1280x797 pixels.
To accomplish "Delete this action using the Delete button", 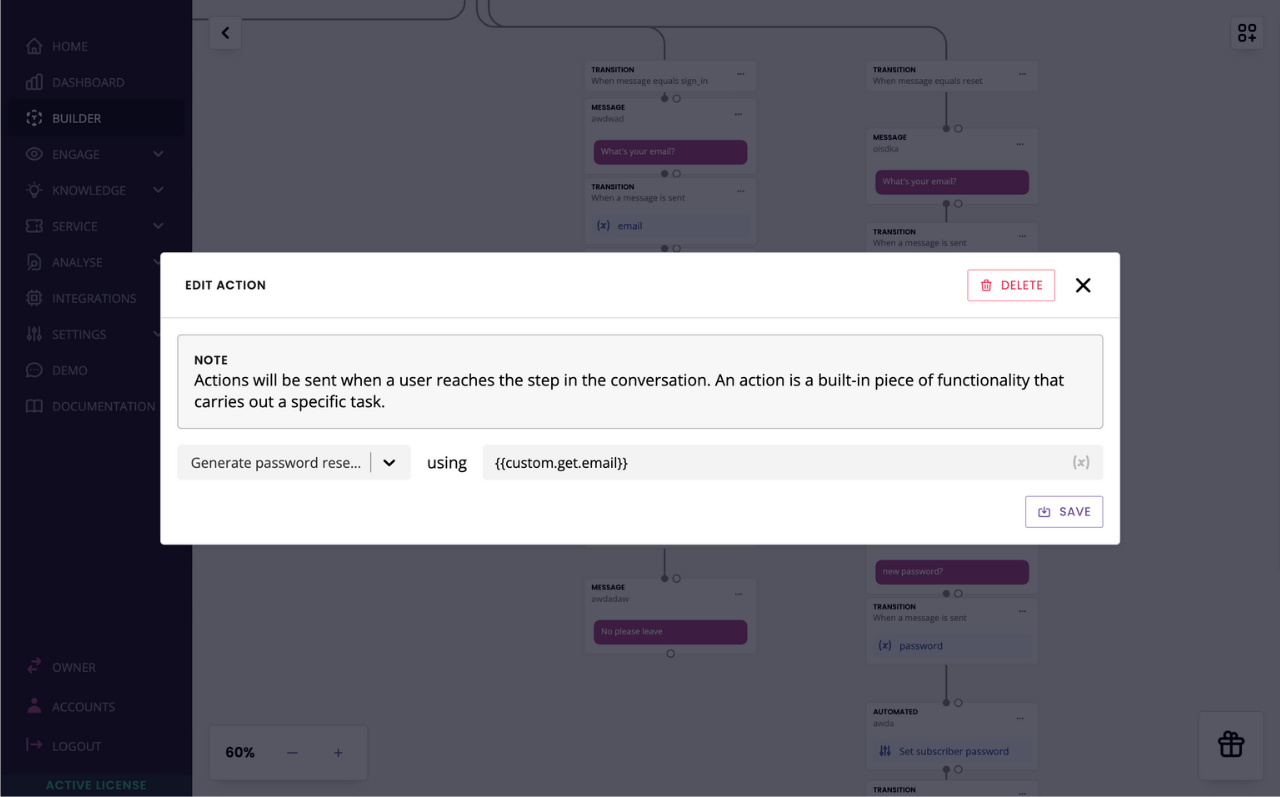I will 1011,285.
